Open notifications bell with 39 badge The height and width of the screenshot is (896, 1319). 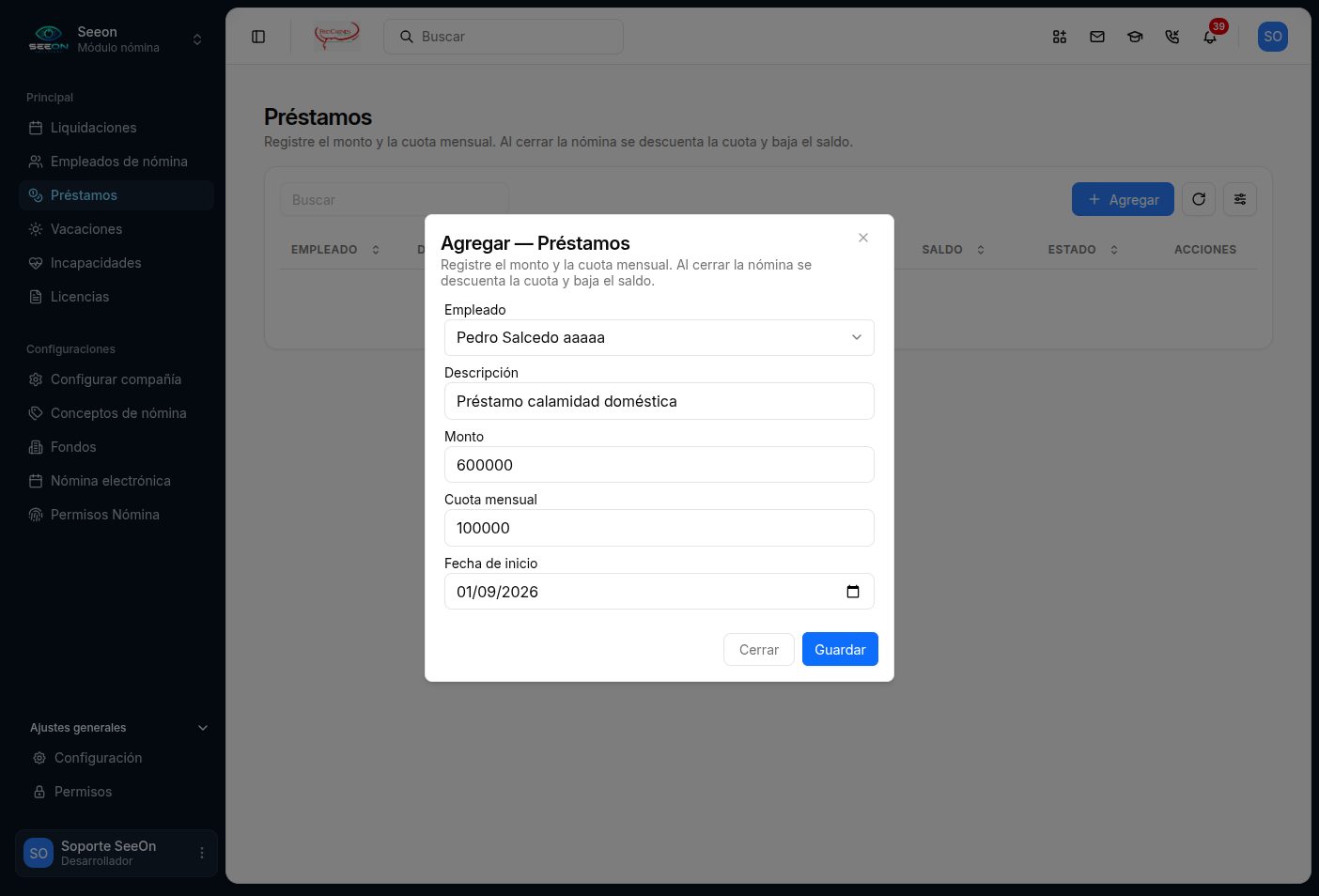pyautogui.click(x=1210, y=37)
